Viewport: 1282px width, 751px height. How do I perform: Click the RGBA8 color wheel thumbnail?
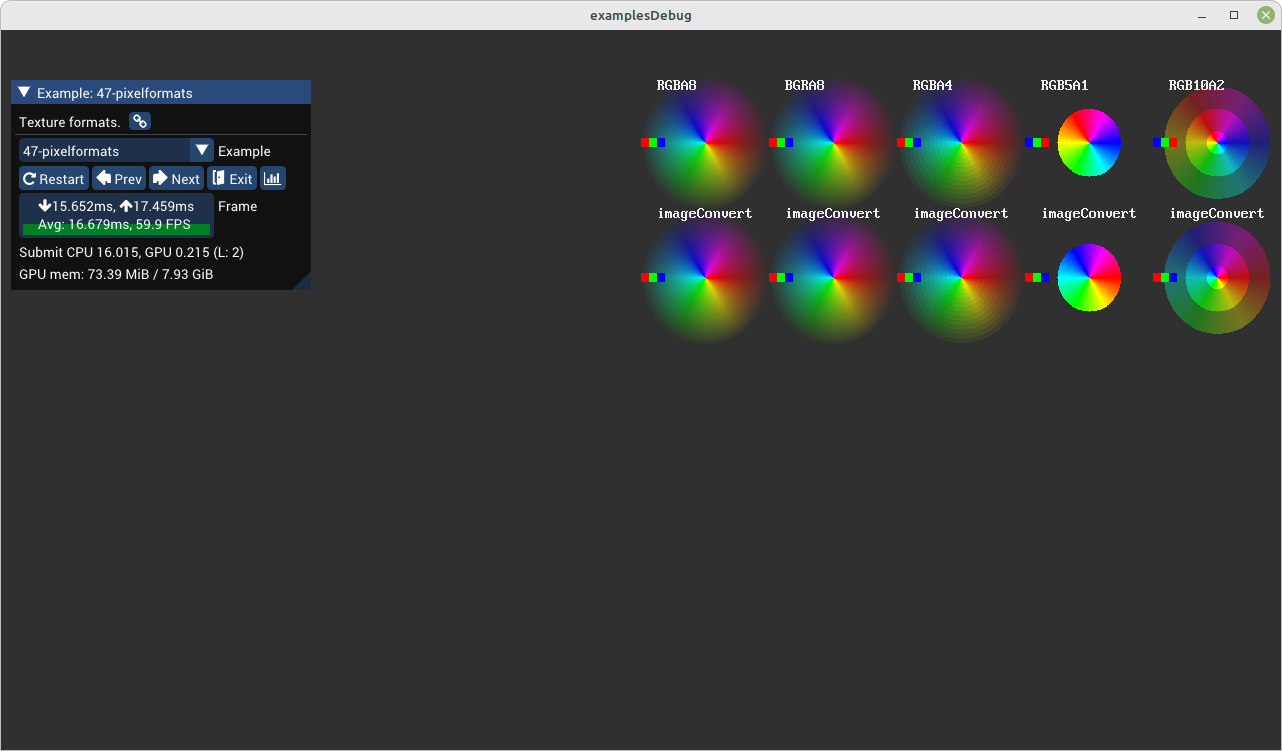click(x=705, y=142)
